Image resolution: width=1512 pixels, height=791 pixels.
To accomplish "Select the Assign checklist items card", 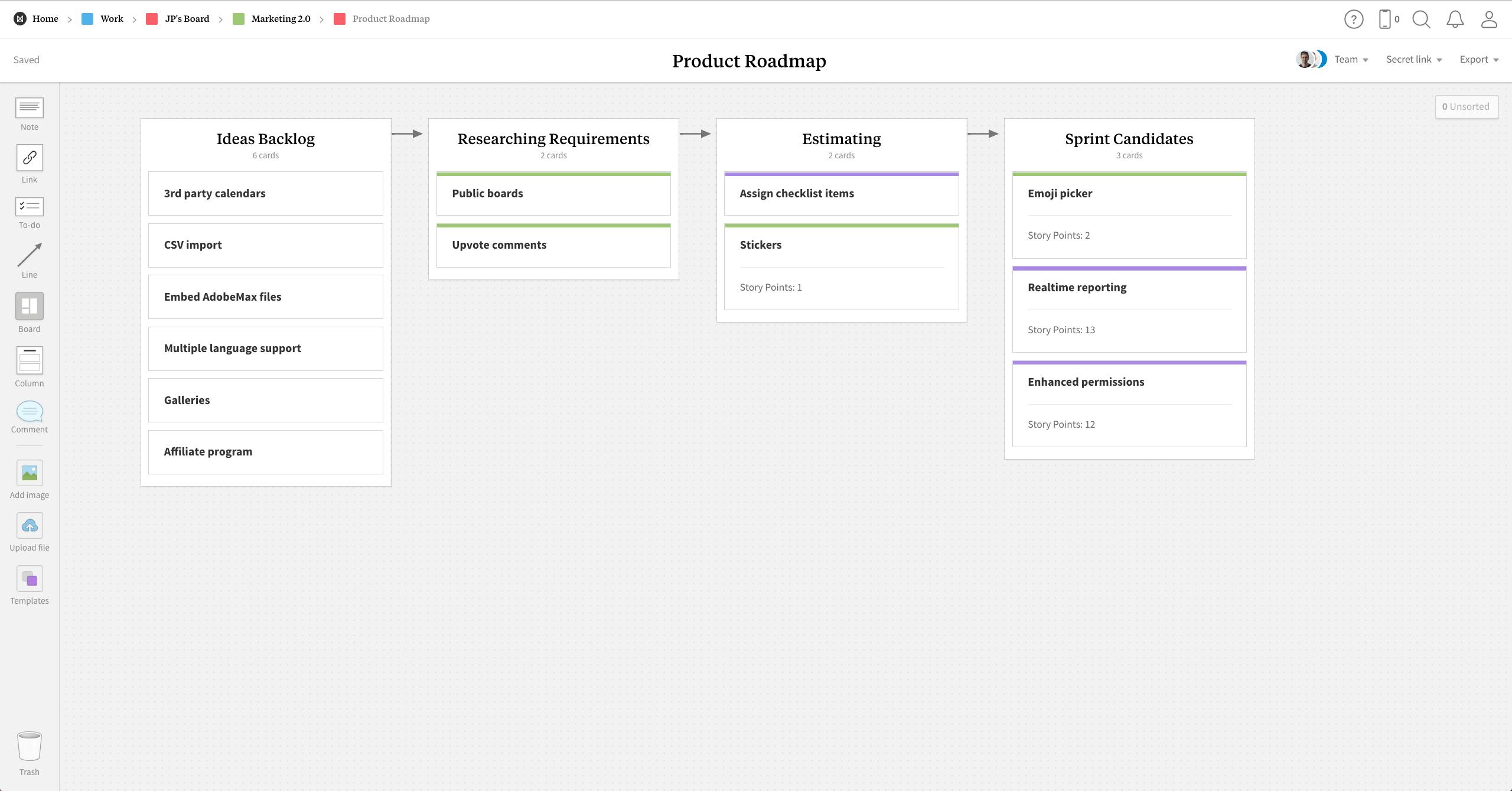I will pos(842,194).
